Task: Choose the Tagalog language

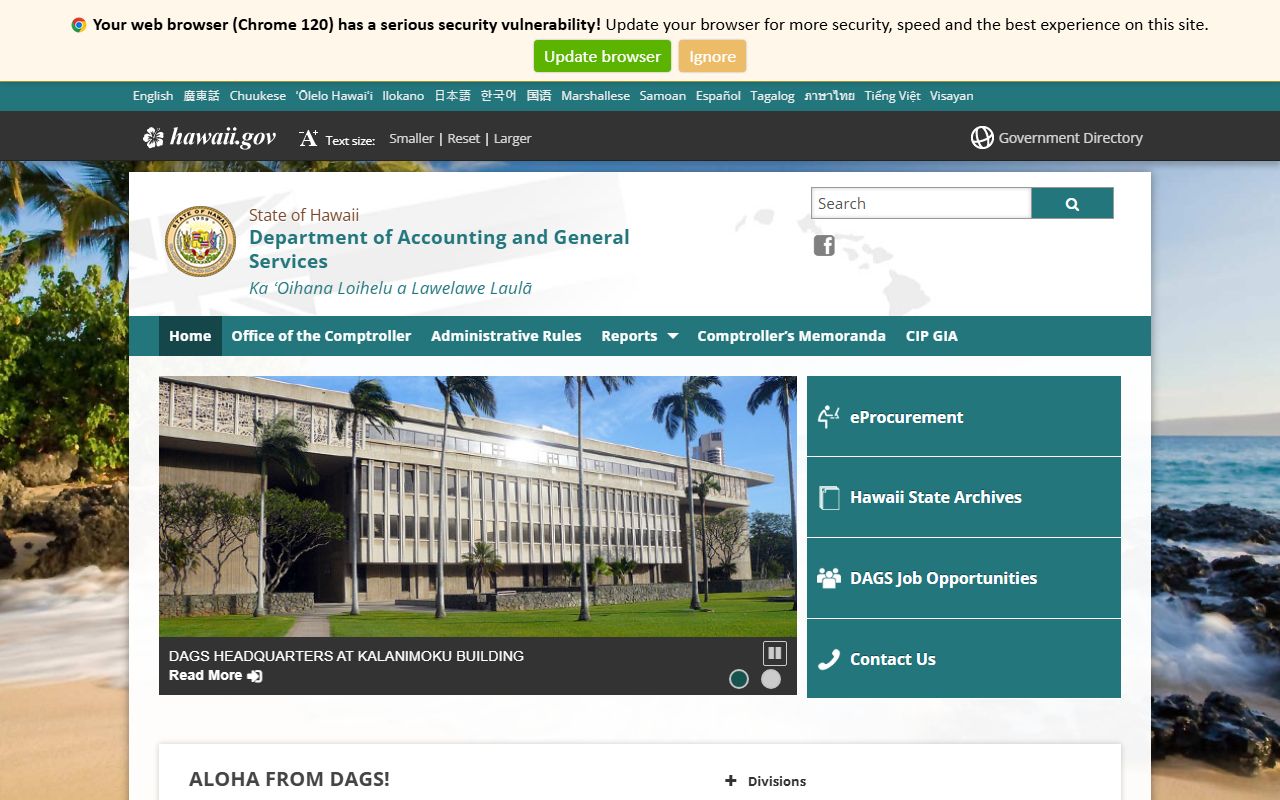Action: point(772,96)
